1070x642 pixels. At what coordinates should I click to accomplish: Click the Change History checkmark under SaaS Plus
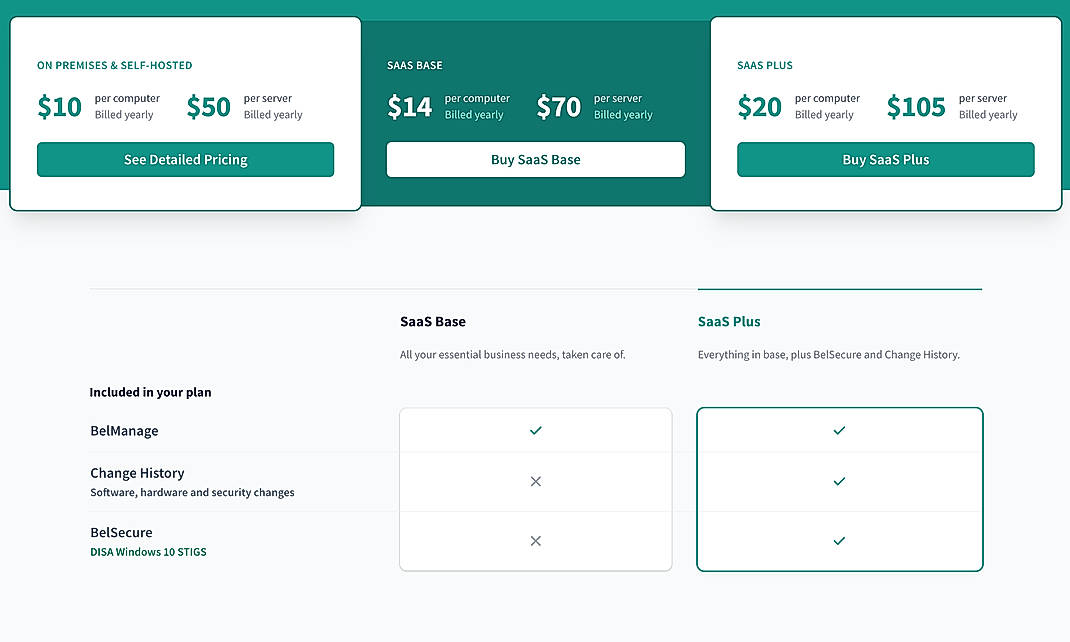[x=839, y=481]
